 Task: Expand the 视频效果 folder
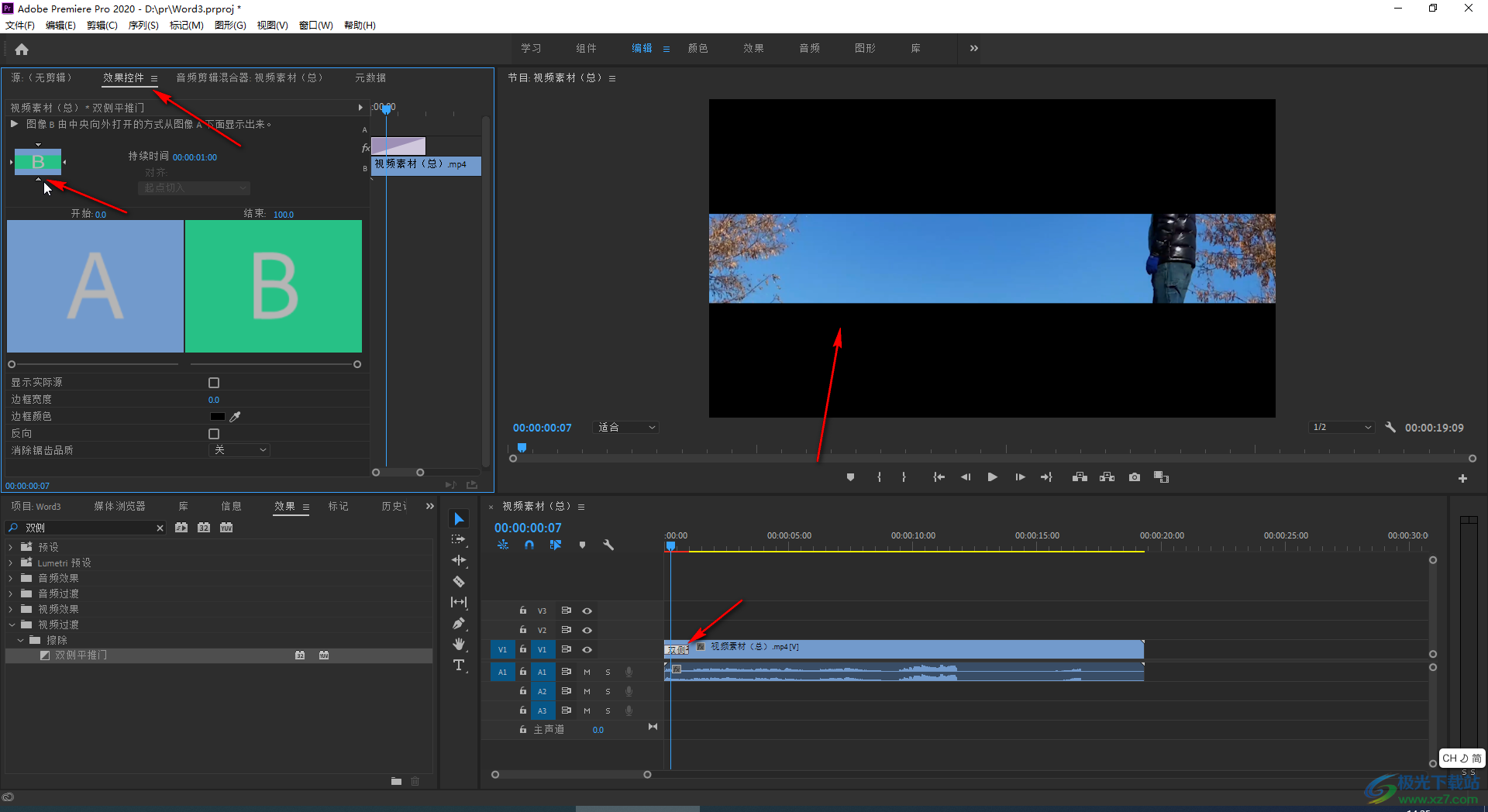pos(12,609)
